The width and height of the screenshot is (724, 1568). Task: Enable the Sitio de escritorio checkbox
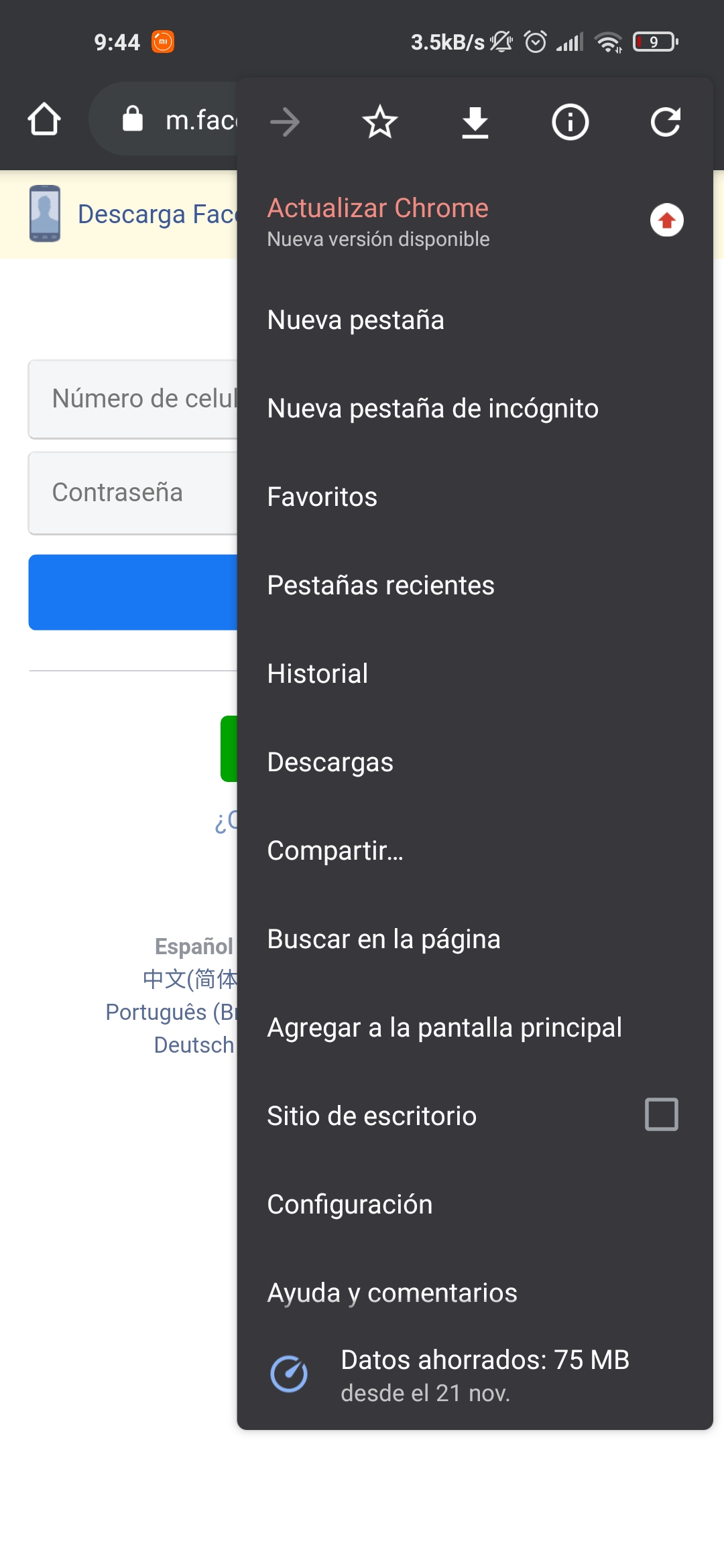[661, 1114]
